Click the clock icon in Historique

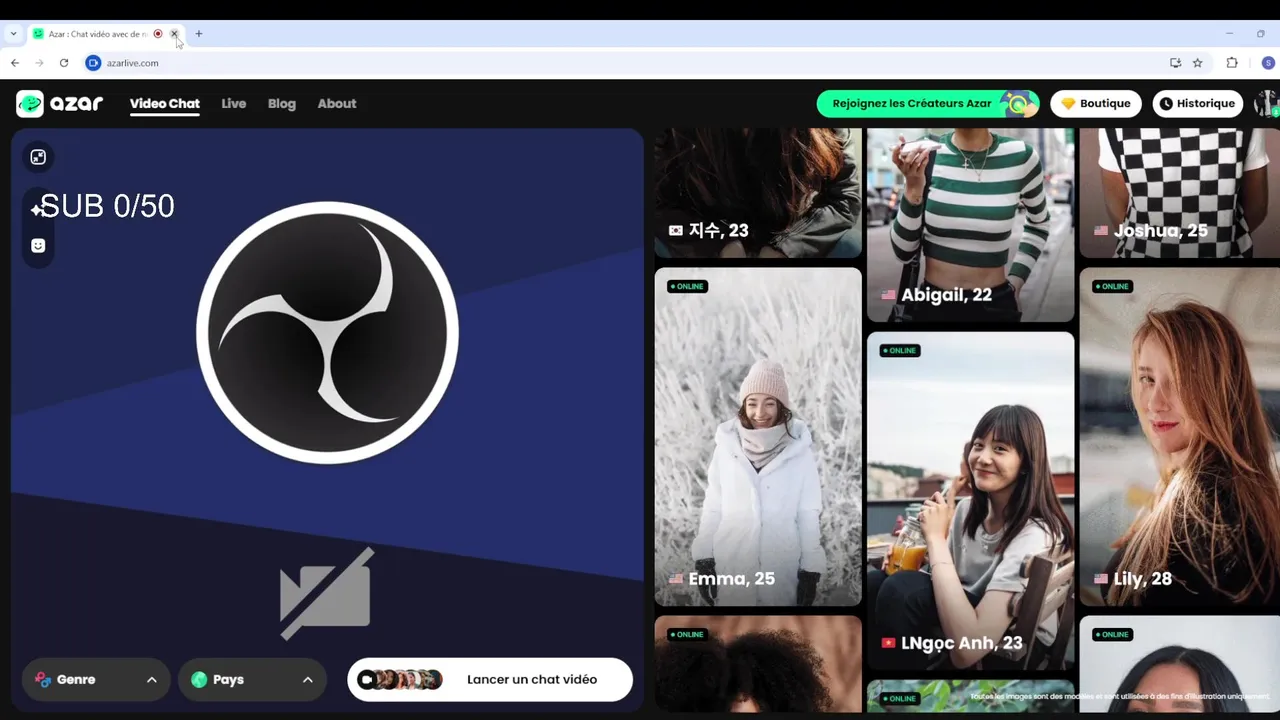click(x=1166, y=103)
